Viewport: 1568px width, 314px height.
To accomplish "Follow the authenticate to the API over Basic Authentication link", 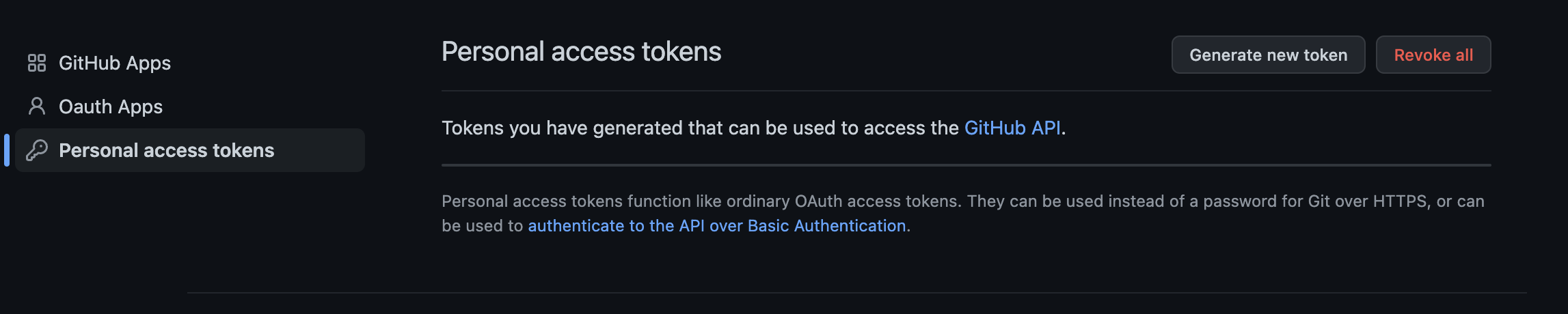I will click(717, 226).
